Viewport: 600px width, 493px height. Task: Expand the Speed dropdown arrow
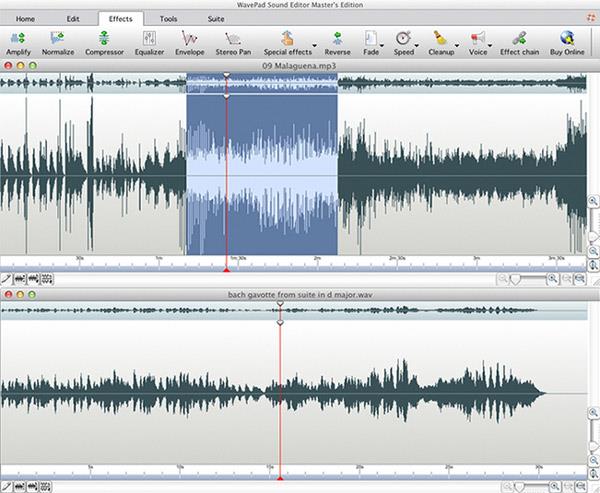click(x=417, y=46)
